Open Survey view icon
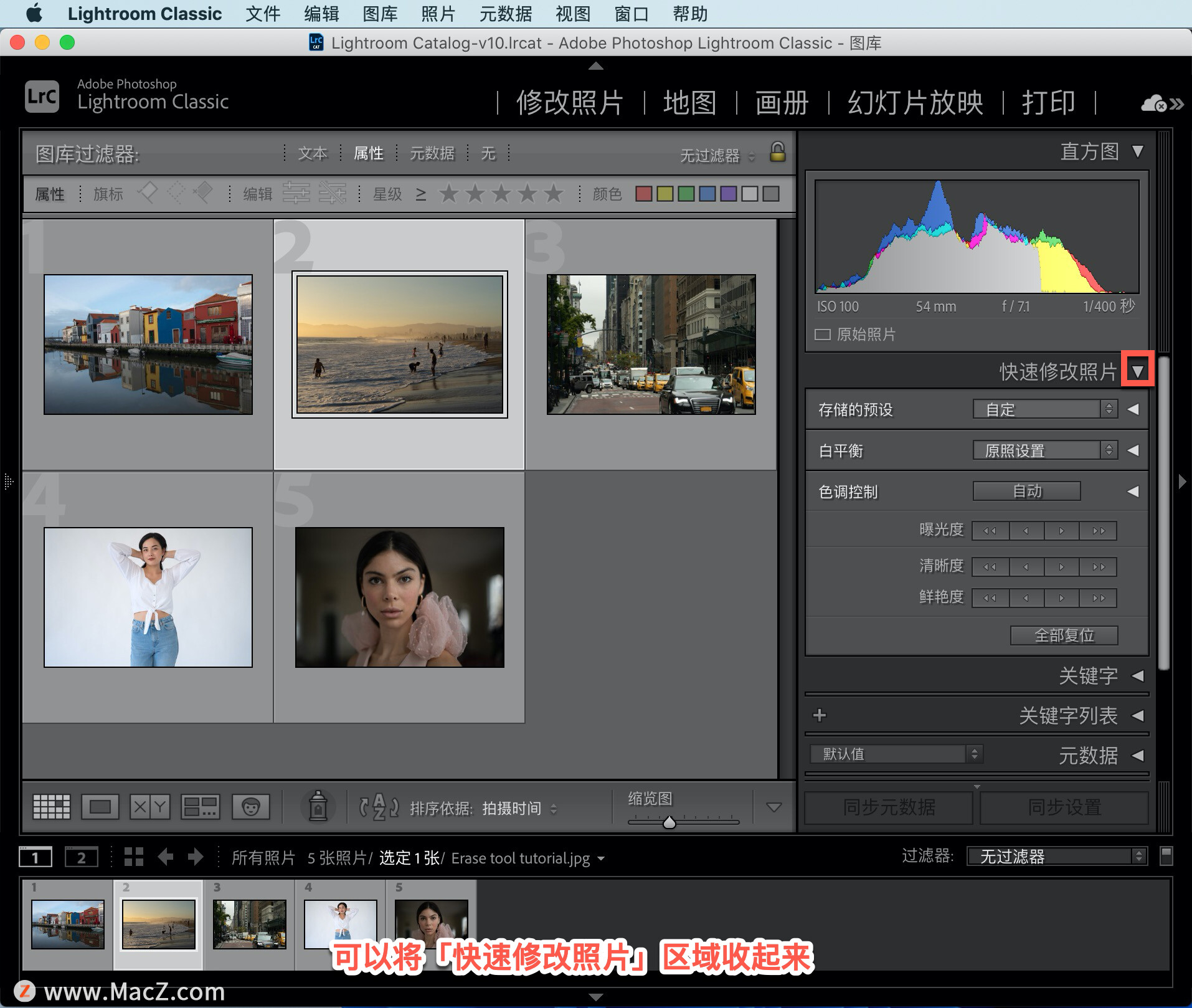 (201, 807)
